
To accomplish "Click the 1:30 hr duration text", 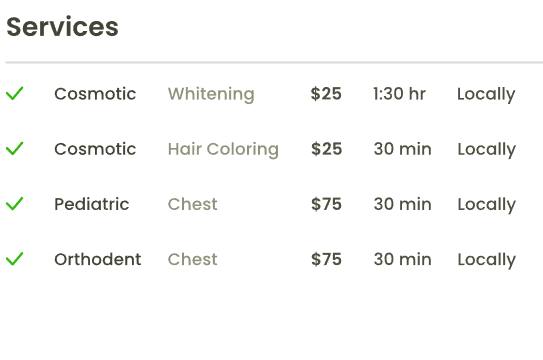I will tap(400, 94).
